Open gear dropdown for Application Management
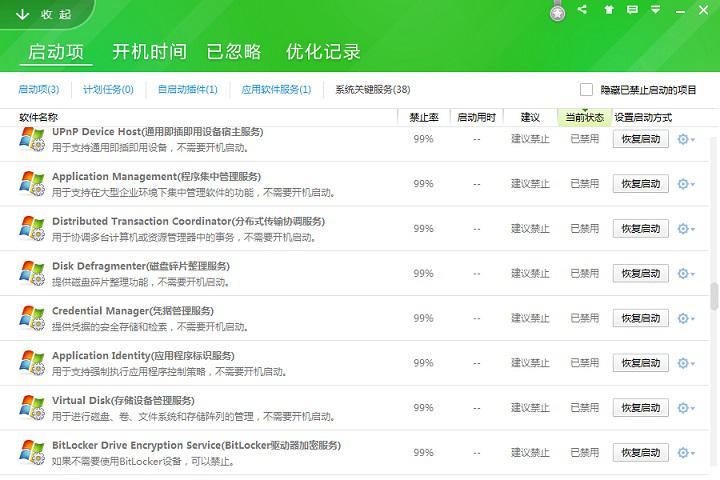720x480 pixels. (x=686, y=184)
